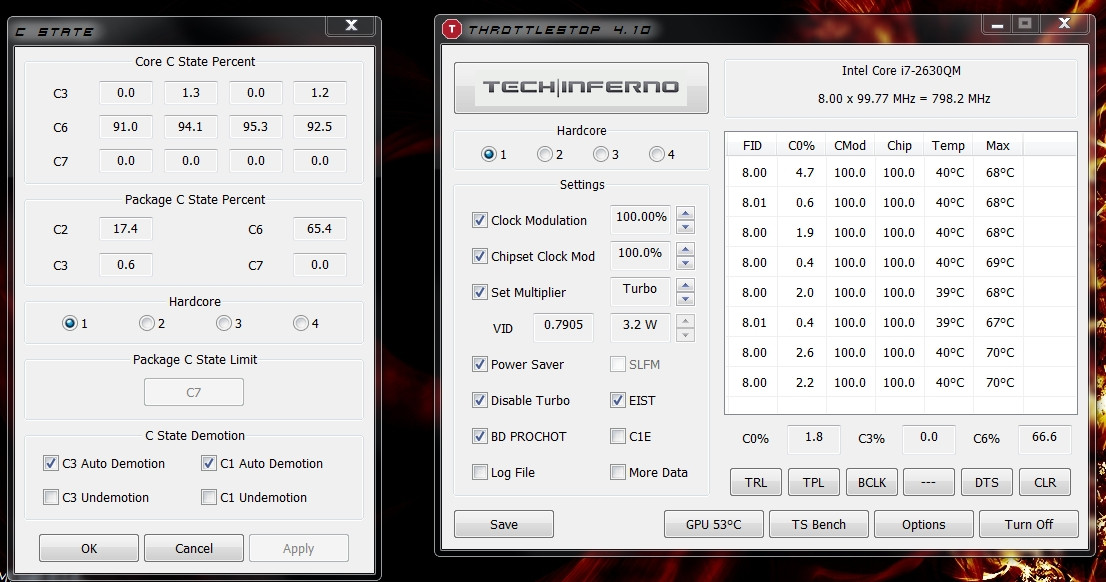Select Hardcore profile 2 in C State window
The height and width of the screenshot is (582, 1106).
tap(147, 323)
